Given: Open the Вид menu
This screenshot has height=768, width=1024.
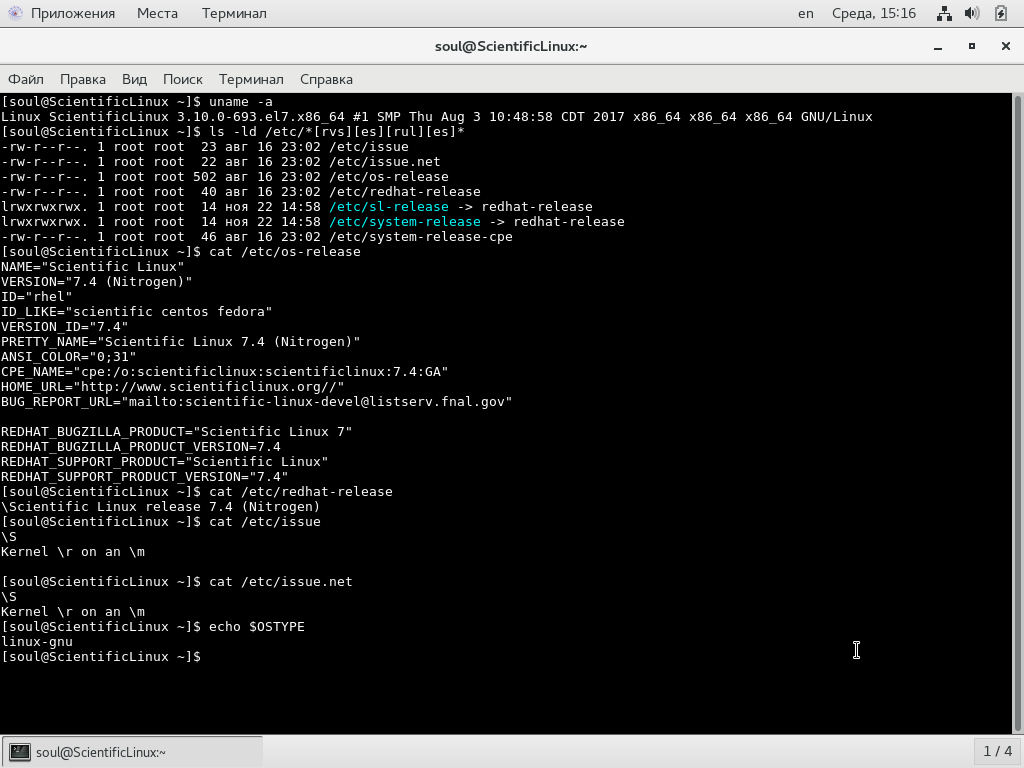Looking at the screenshot, I should click(134, 79).
